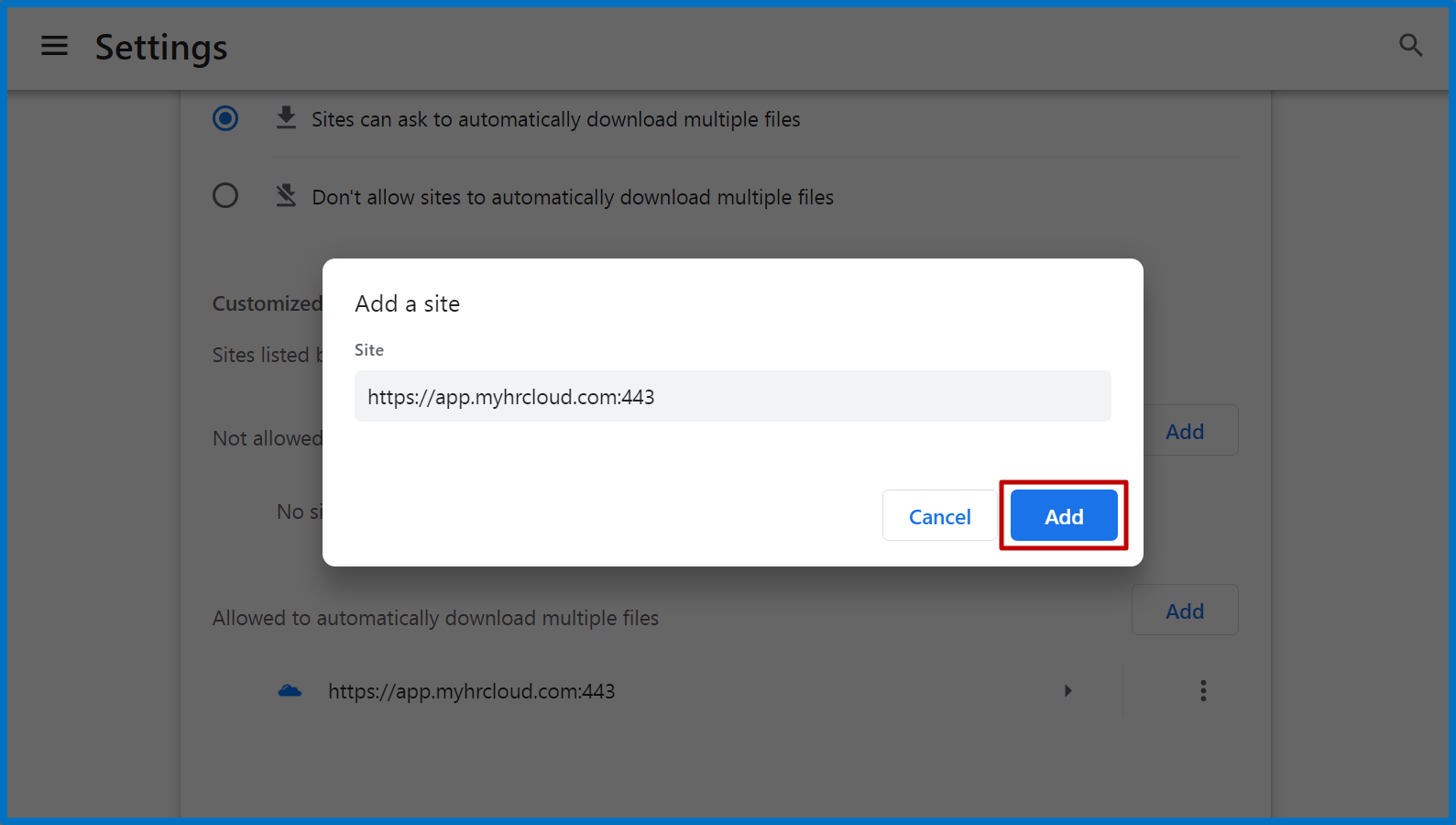Click Add button for Allowed to download list
Screen dimensions: 1456x825
coord(1185,610)
